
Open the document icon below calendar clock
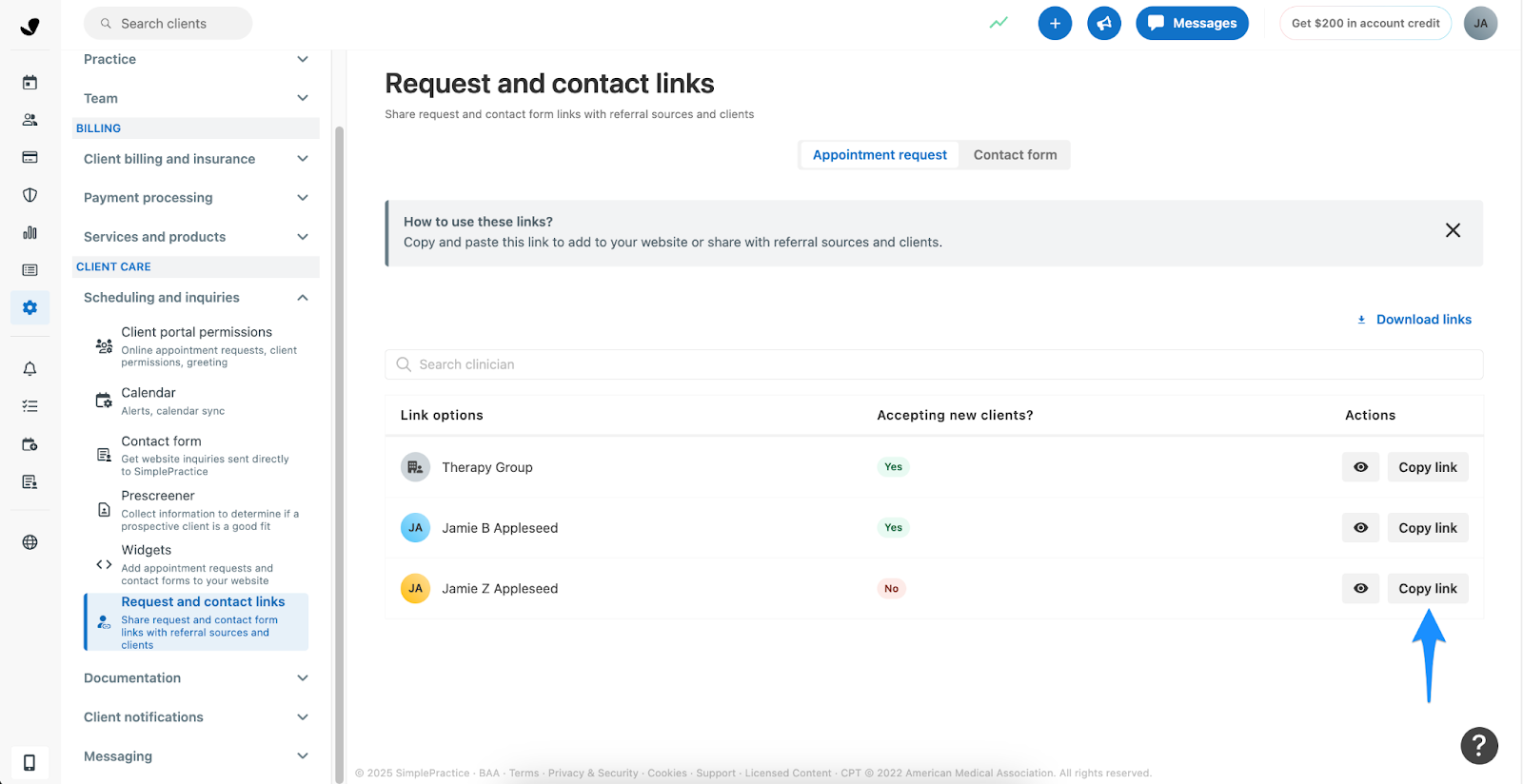(x=30, y=481)
